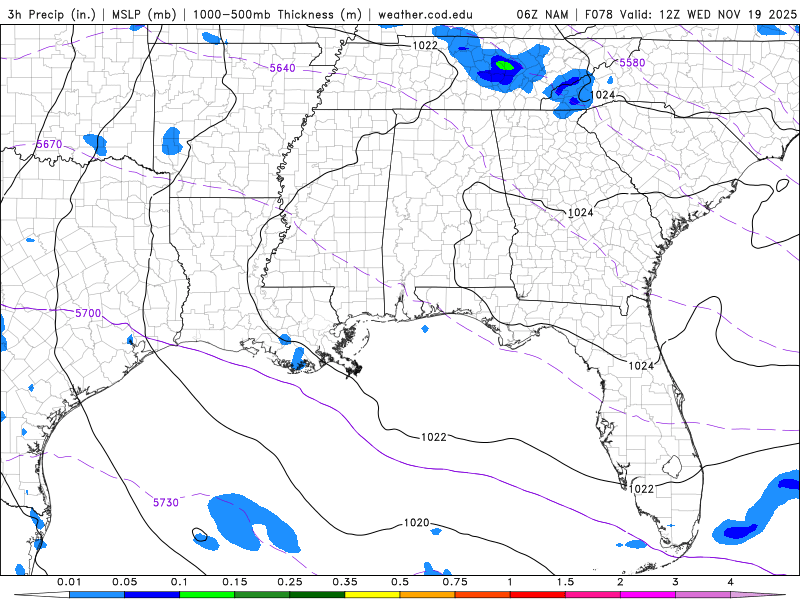Viewport: 800px width, 600px height.
Task: Click the weather.cod.edu source text
Action: pyautogui.click(x=425, y=14)
